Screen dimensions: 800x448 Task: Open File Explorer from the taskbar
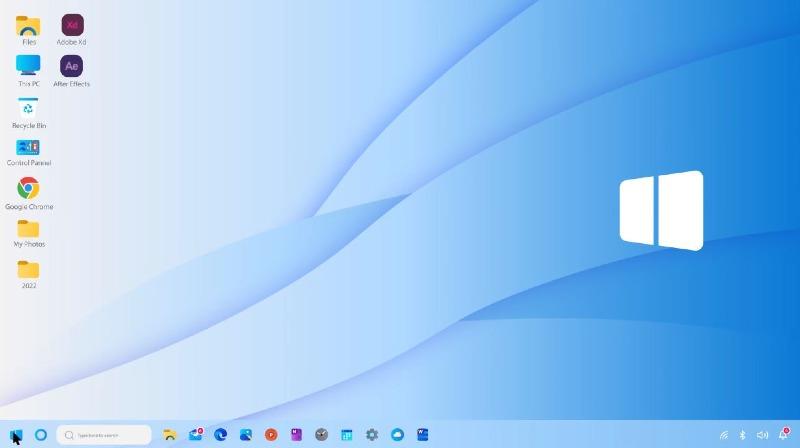click(170, 435)
